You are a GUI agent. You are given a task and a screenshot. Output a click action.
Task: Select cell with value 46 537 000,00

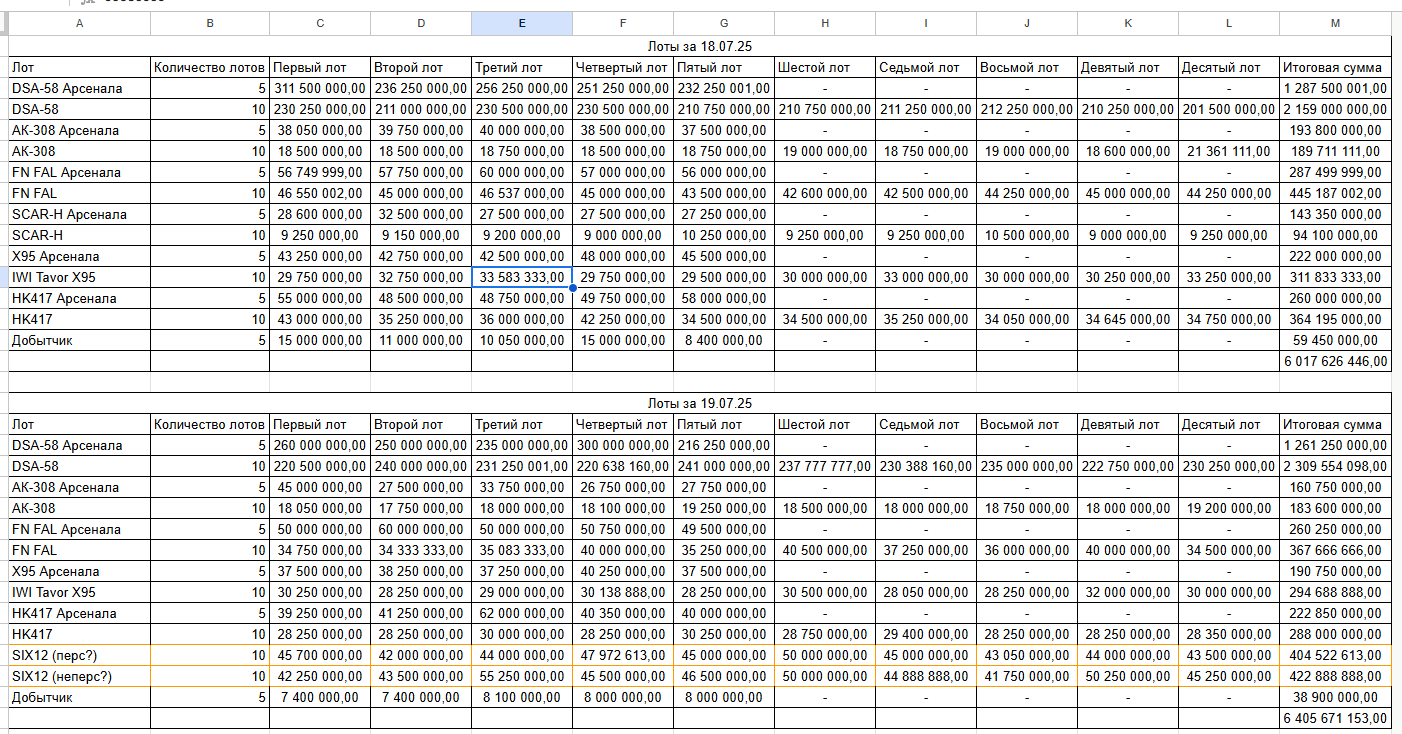click(522, 193)
